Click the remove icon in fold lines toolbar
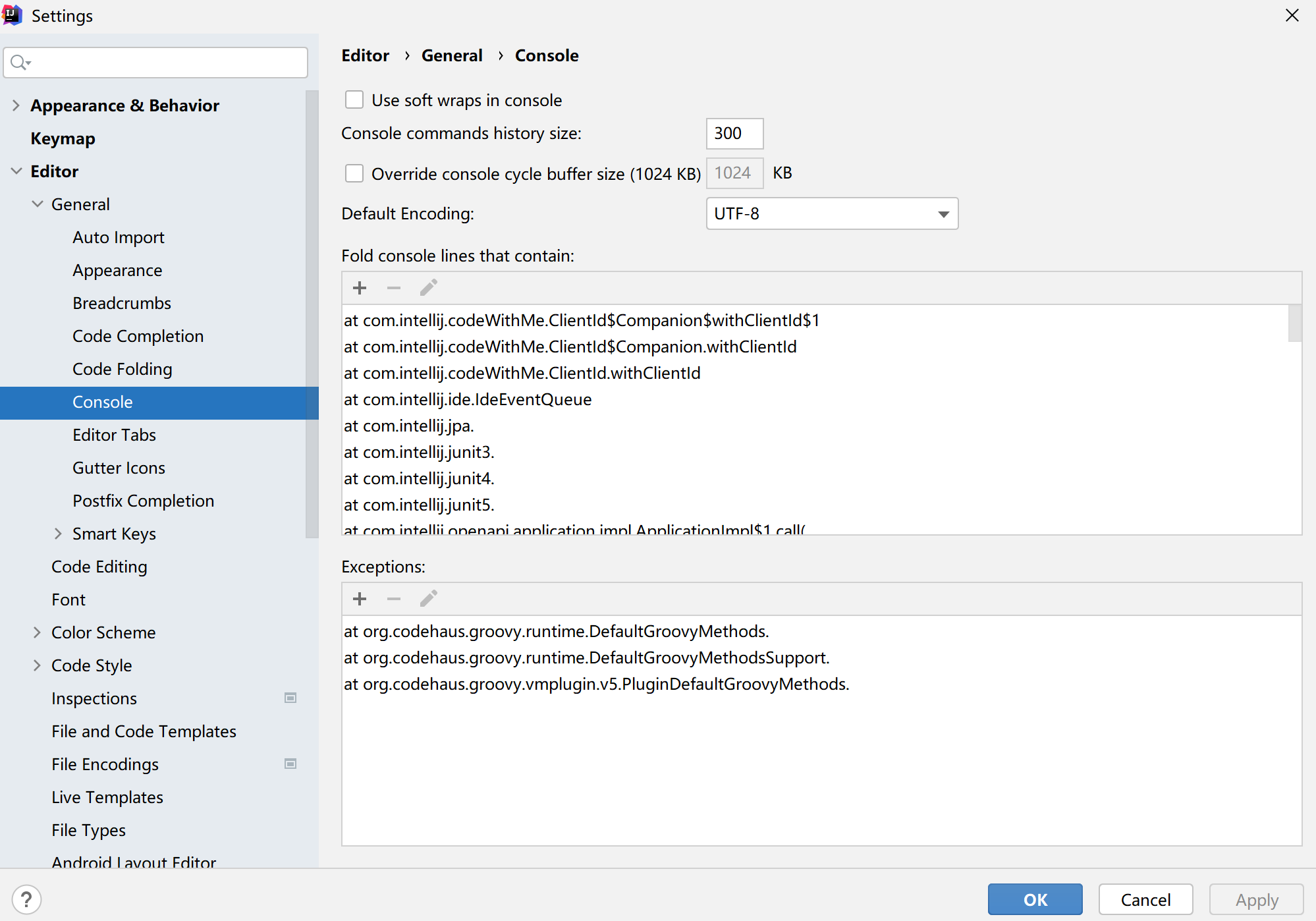 pyautogui.click(x=394, y=288)
